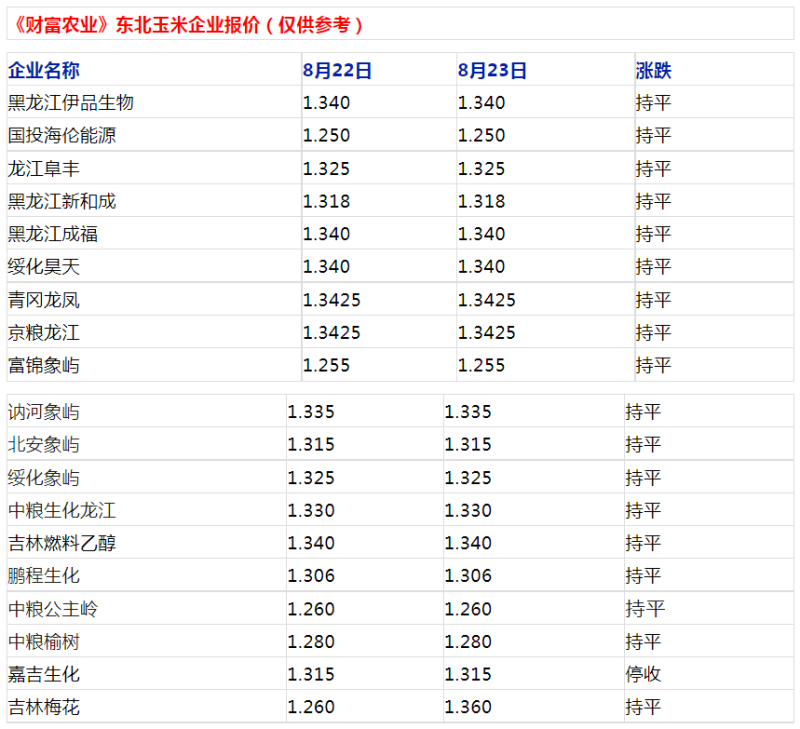
Task: Click company name 吉林梅花
Action: click(x=44, y=707)
